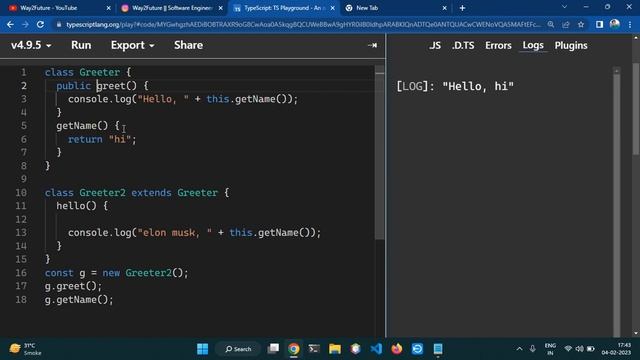Click the battery tray icon
The image size is (640, 360).
[x=591, y=349]
